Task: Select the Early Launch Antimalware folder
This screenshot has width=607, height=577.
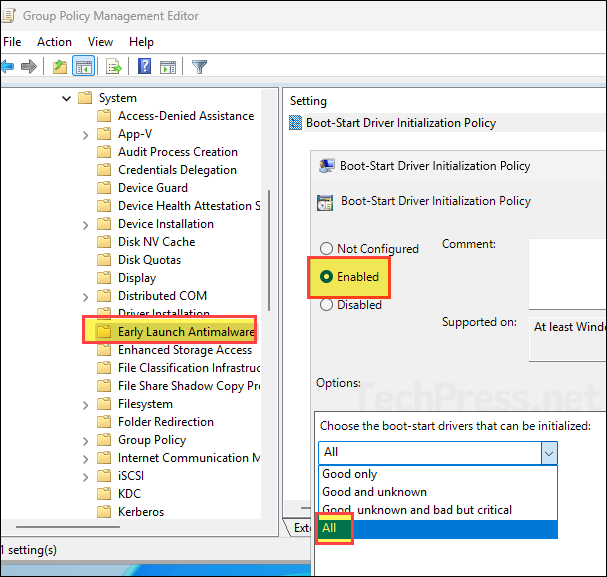Action: point(186,332)
